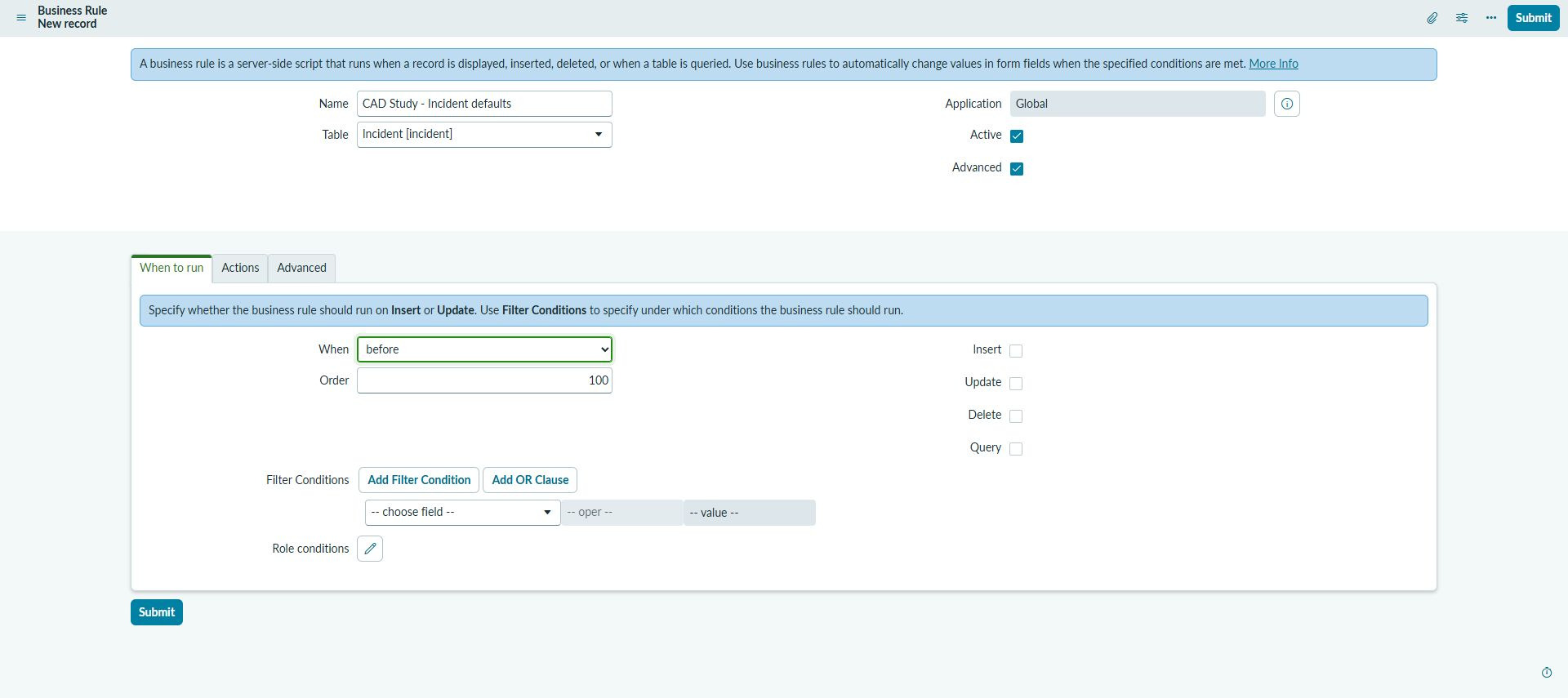This screenshot has width=1568, height=698.
Task: Click Submit button below the form
Action: pos(157,612)
